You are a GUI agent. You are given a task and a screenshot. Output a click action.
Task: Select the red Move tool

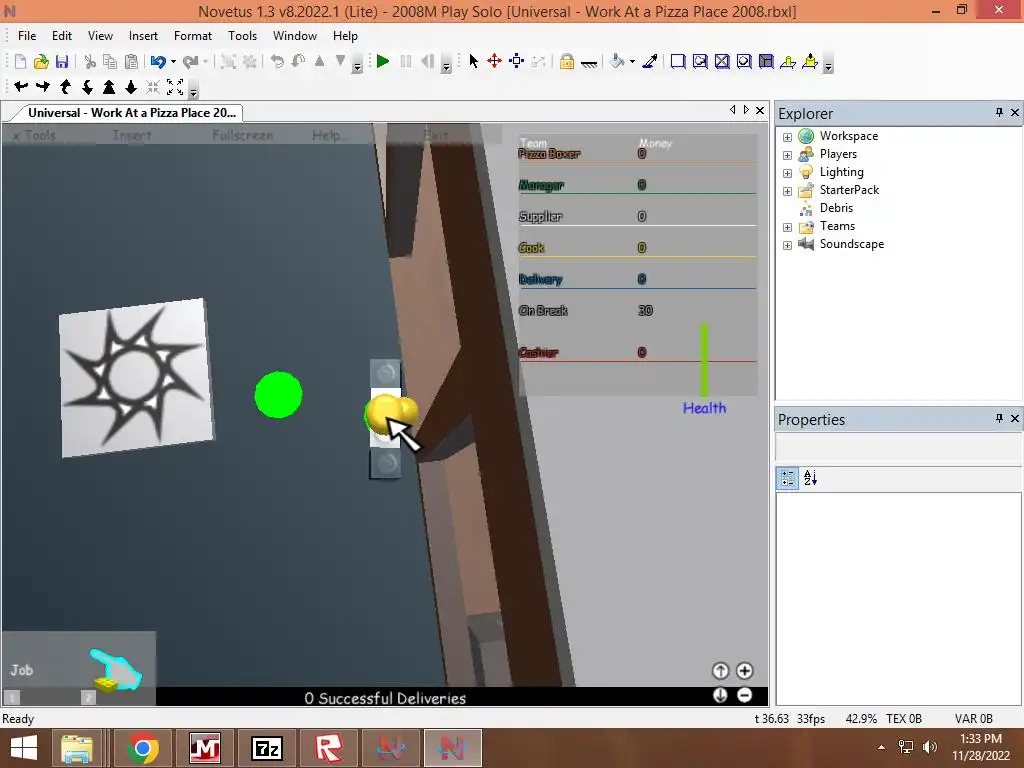pyautogui.click(x=494, y=61)
